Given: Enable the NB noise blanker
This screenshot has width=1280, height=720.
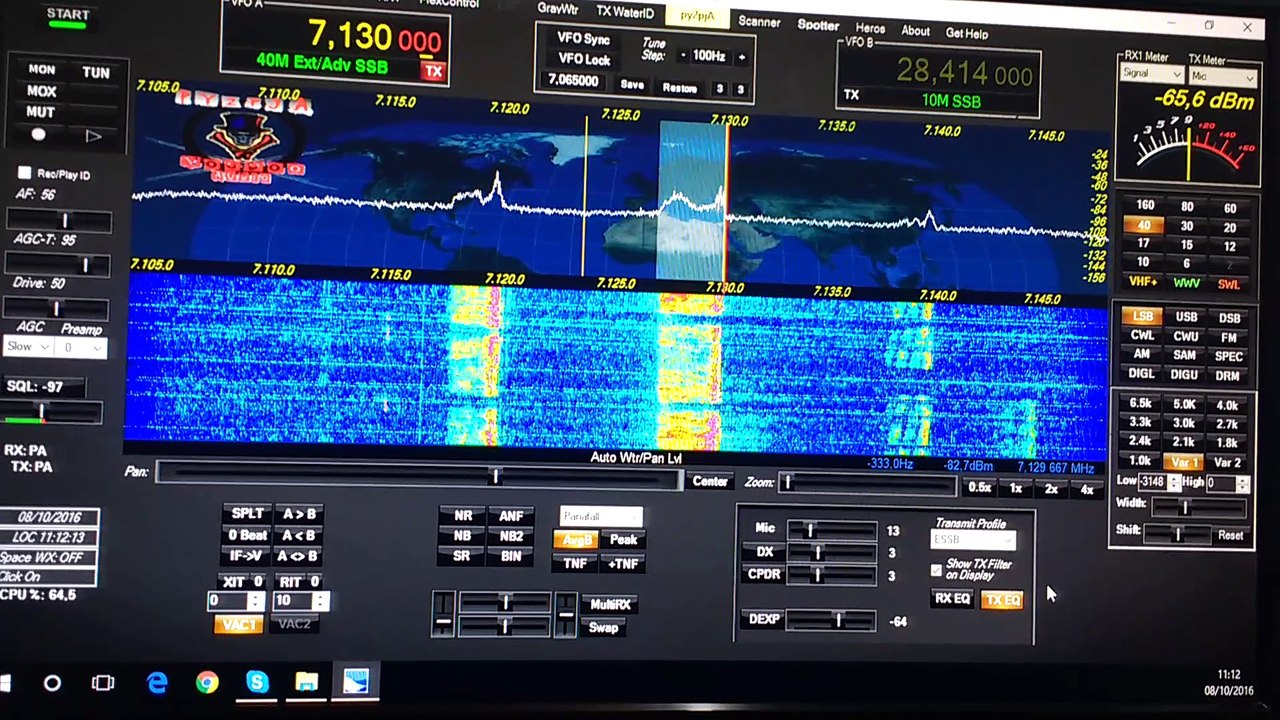Looking at the screenshot, I should 462,536.
